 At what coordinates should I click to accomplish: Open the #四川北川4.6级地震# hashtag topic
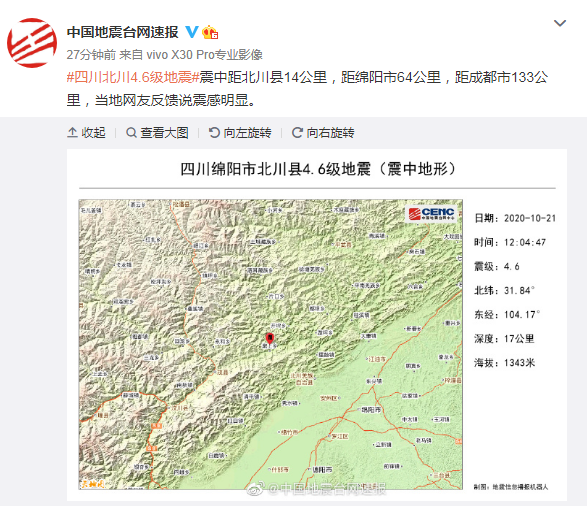tap(133, 77)
